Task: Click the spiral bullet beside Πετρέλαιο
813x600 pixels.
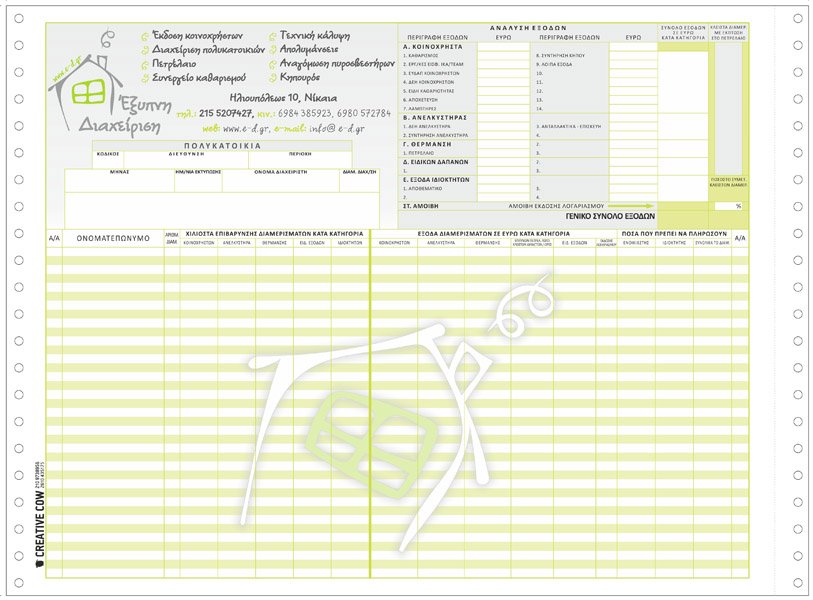Action: (145, 64)
